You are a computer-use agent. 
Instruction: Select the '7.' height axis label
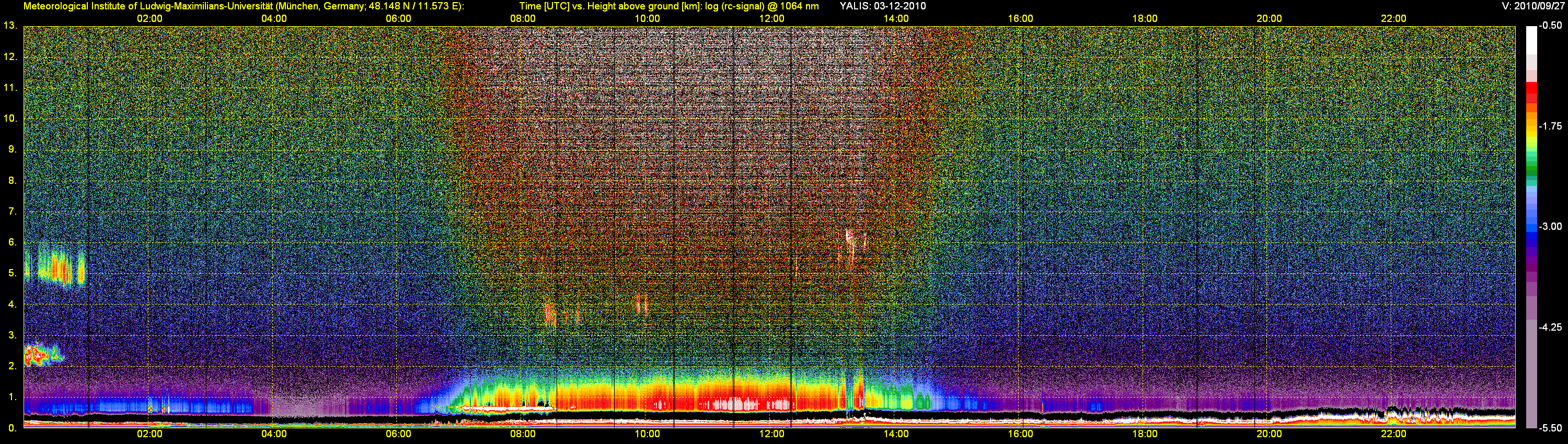pos(13,212)
